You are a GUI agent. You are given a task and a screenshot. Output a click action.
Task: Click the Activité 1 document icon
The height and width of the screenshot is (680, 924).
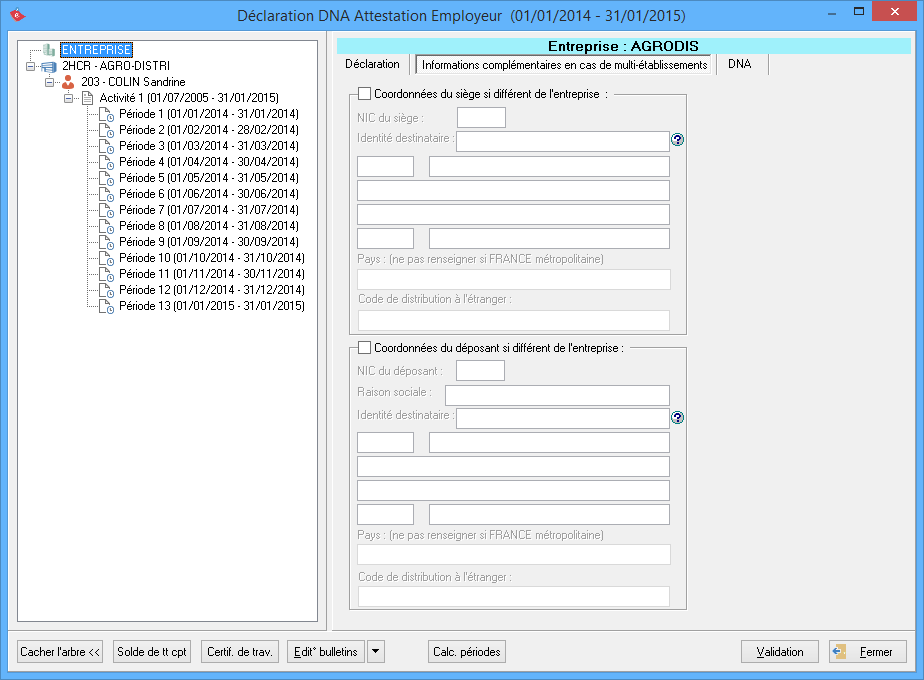[x=87, y=98]
